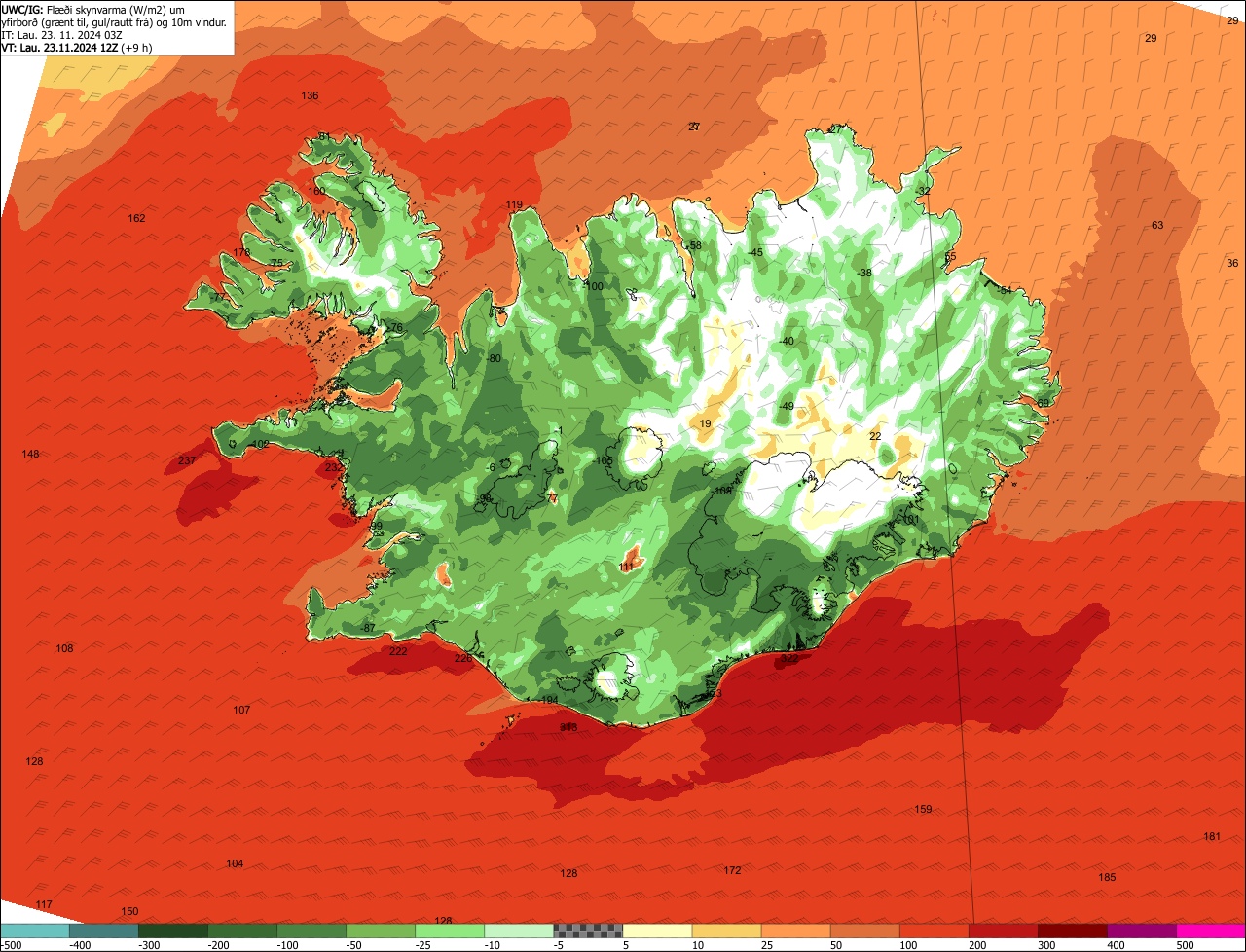Viewport: 1246px width, 952px height.
Task: Click the legend tick label 300
Action: click(x=1046, y=945)
